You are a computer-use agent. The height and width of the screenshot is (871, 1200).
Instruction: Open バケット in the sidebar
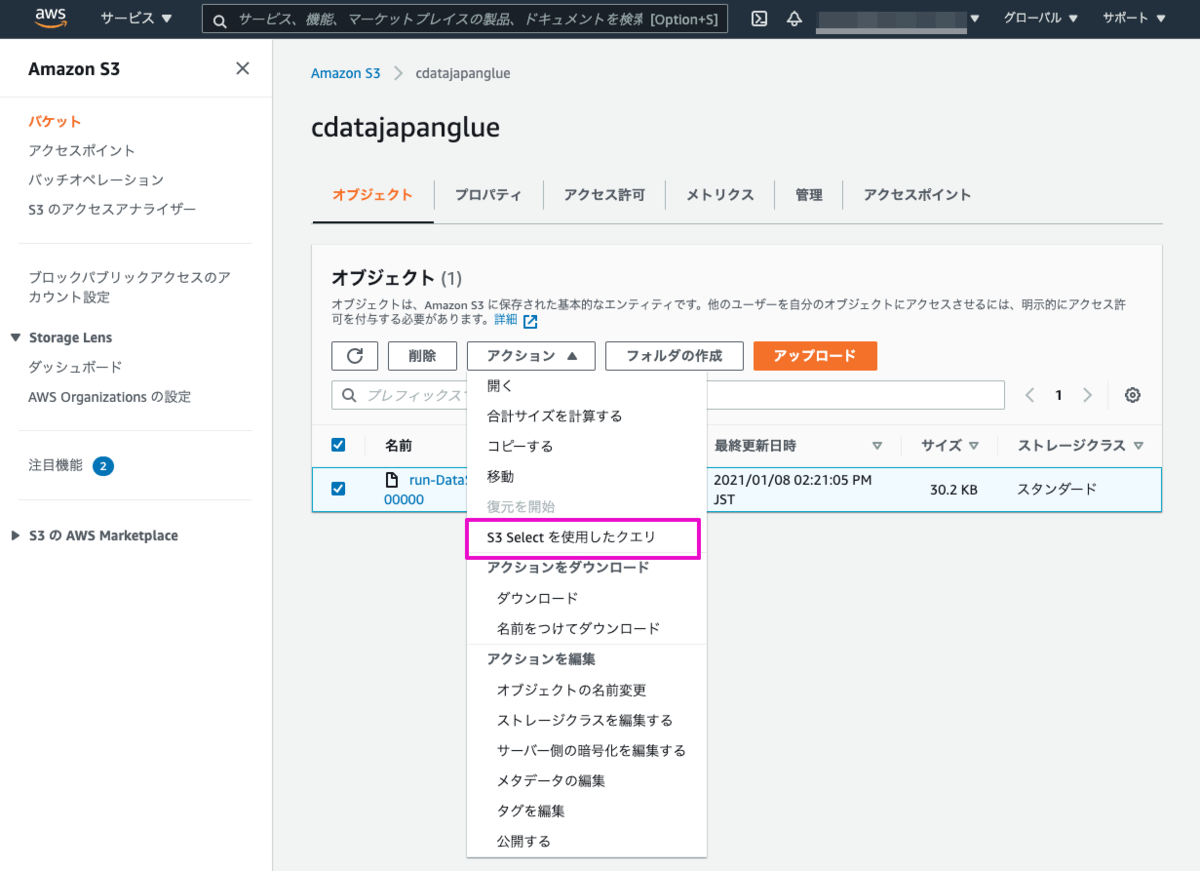tap(55, 121)
